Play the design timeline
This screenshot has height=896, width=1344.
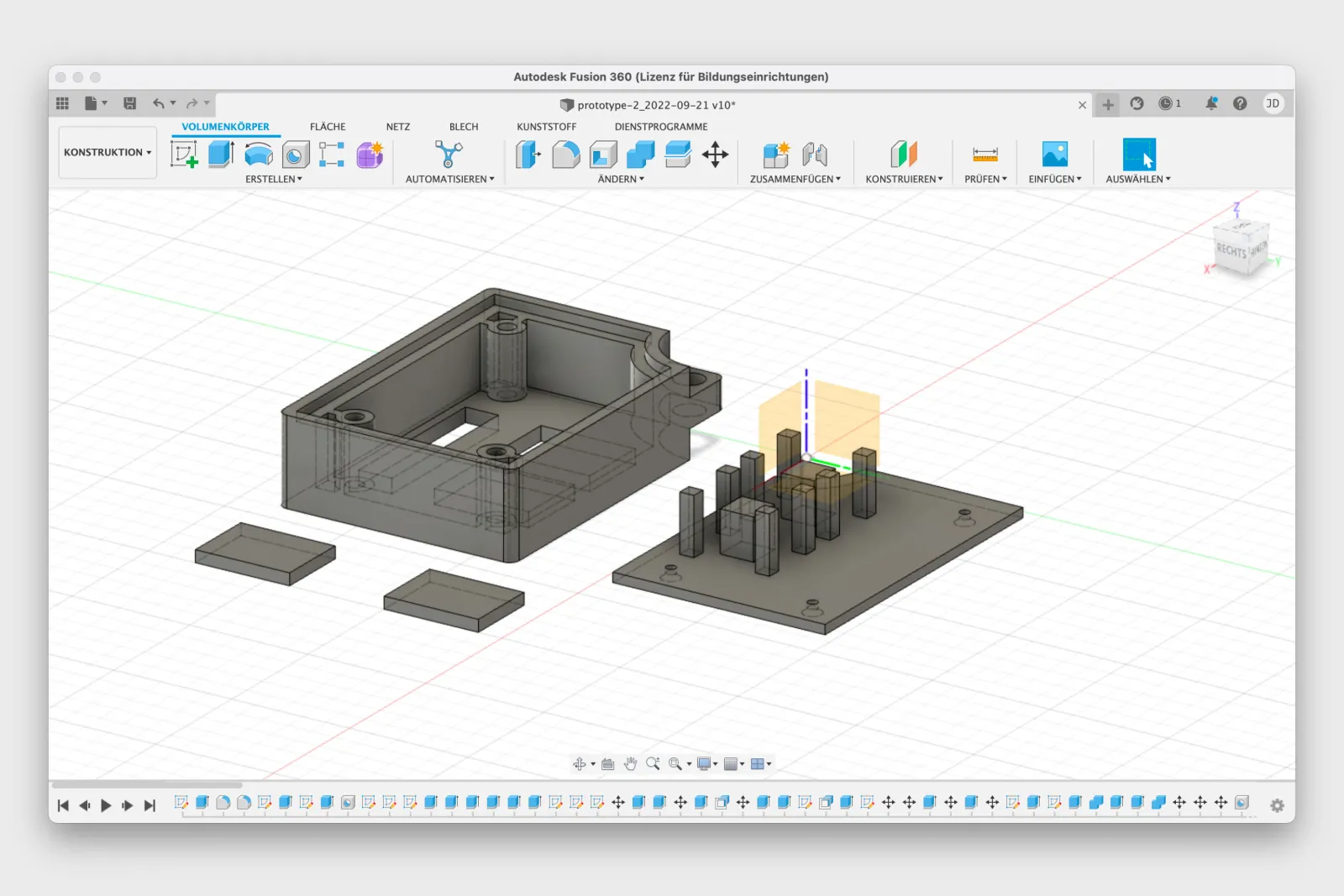[x=106, y=805]
